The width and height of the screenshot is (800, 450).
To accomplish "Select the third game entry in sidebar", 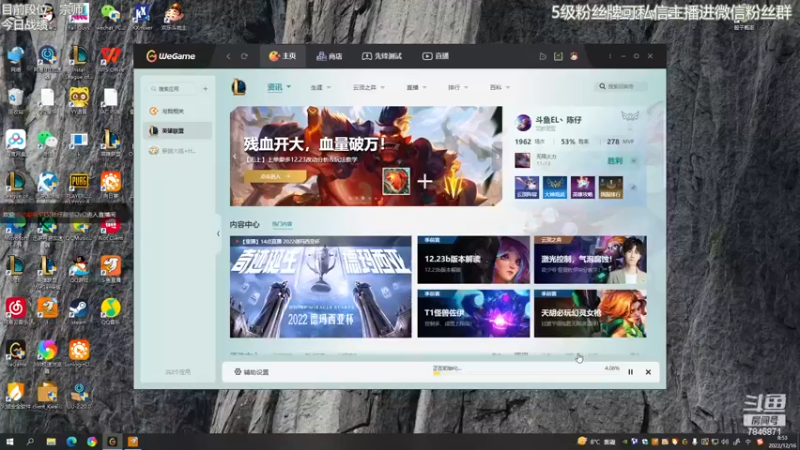I will tap(178, 151).
